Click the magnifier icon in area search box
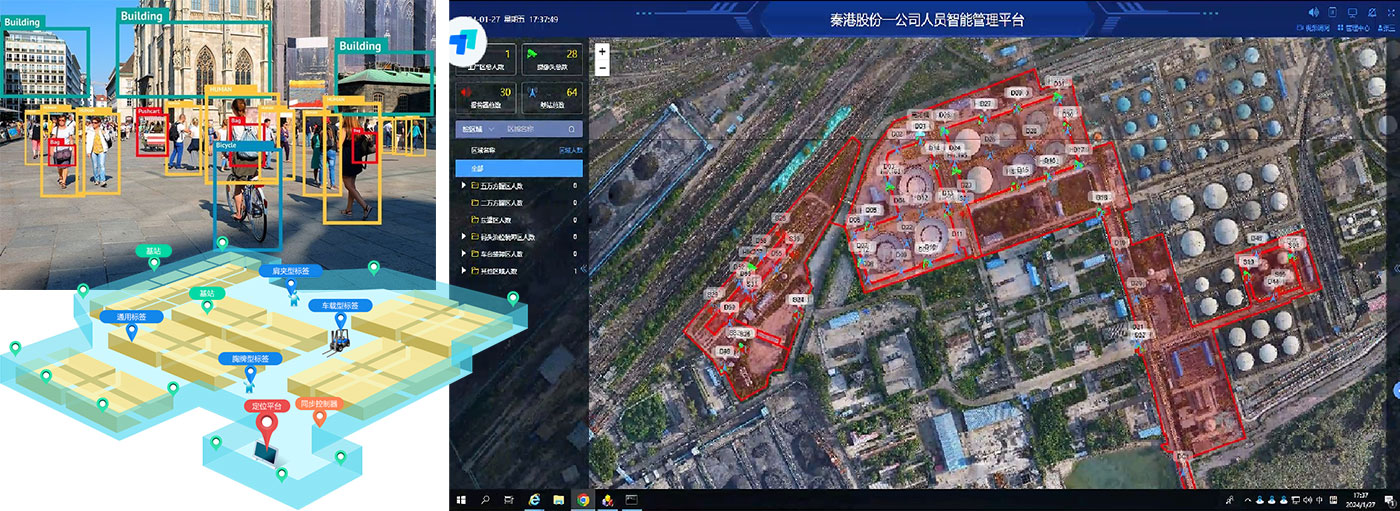This screenshot has width=1400, height=511. coord(571,129)
